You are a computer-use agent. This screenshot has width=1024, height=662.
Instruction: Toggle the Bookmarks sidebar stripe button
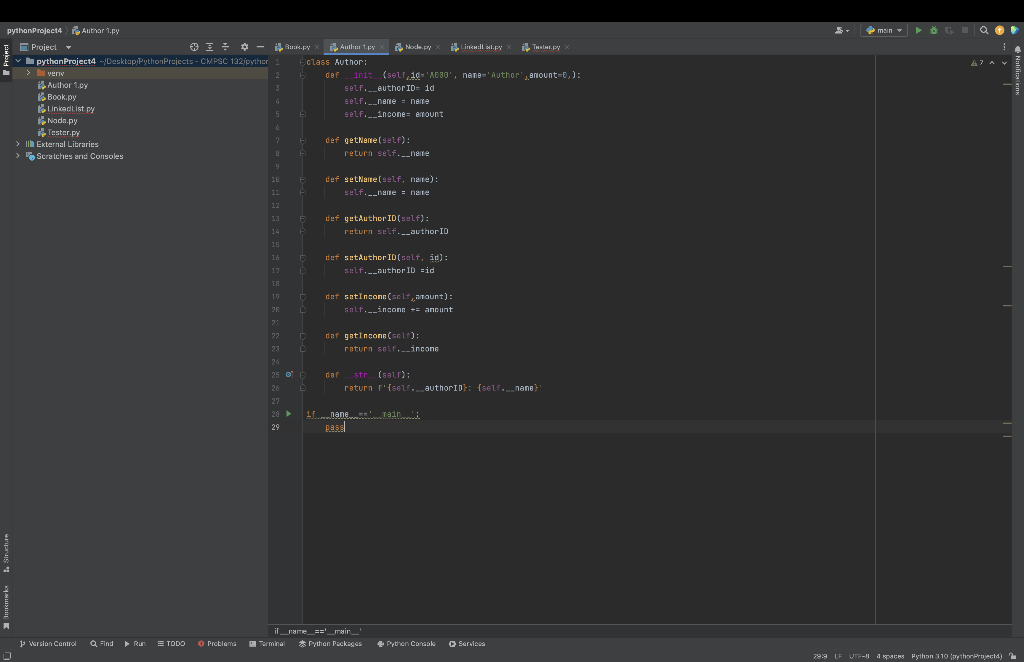pyautogui.click(x=6, y=607)
